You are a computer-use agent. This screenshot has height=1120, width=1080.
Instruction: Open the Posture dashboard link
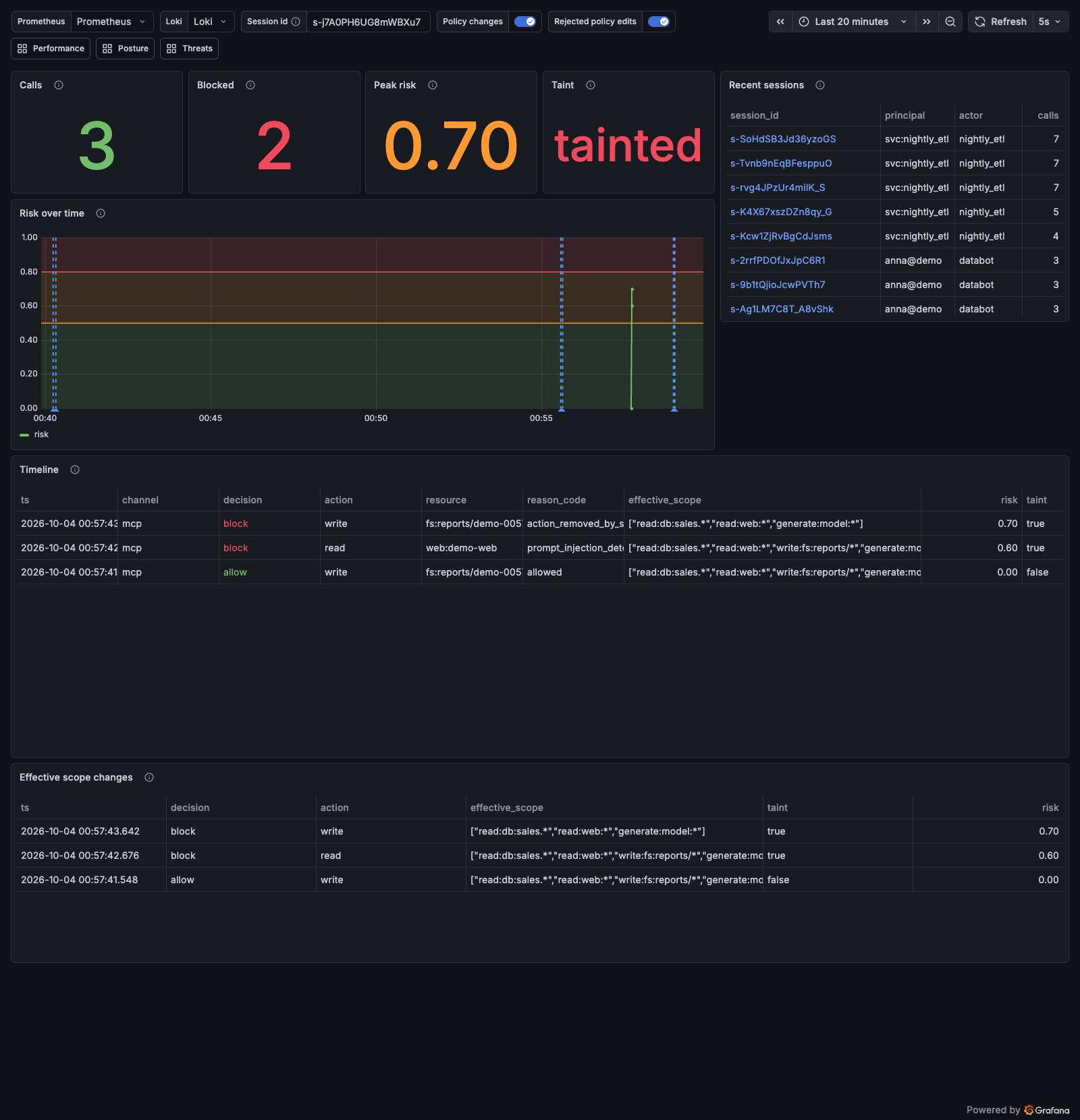[126, 49]
